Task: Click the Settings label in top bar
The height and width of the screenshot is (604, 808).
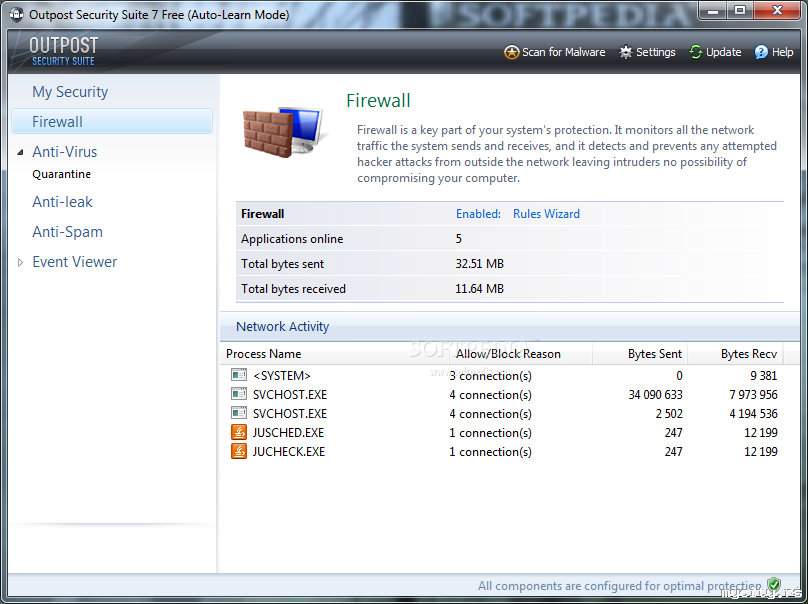Action: coord(655,52)
